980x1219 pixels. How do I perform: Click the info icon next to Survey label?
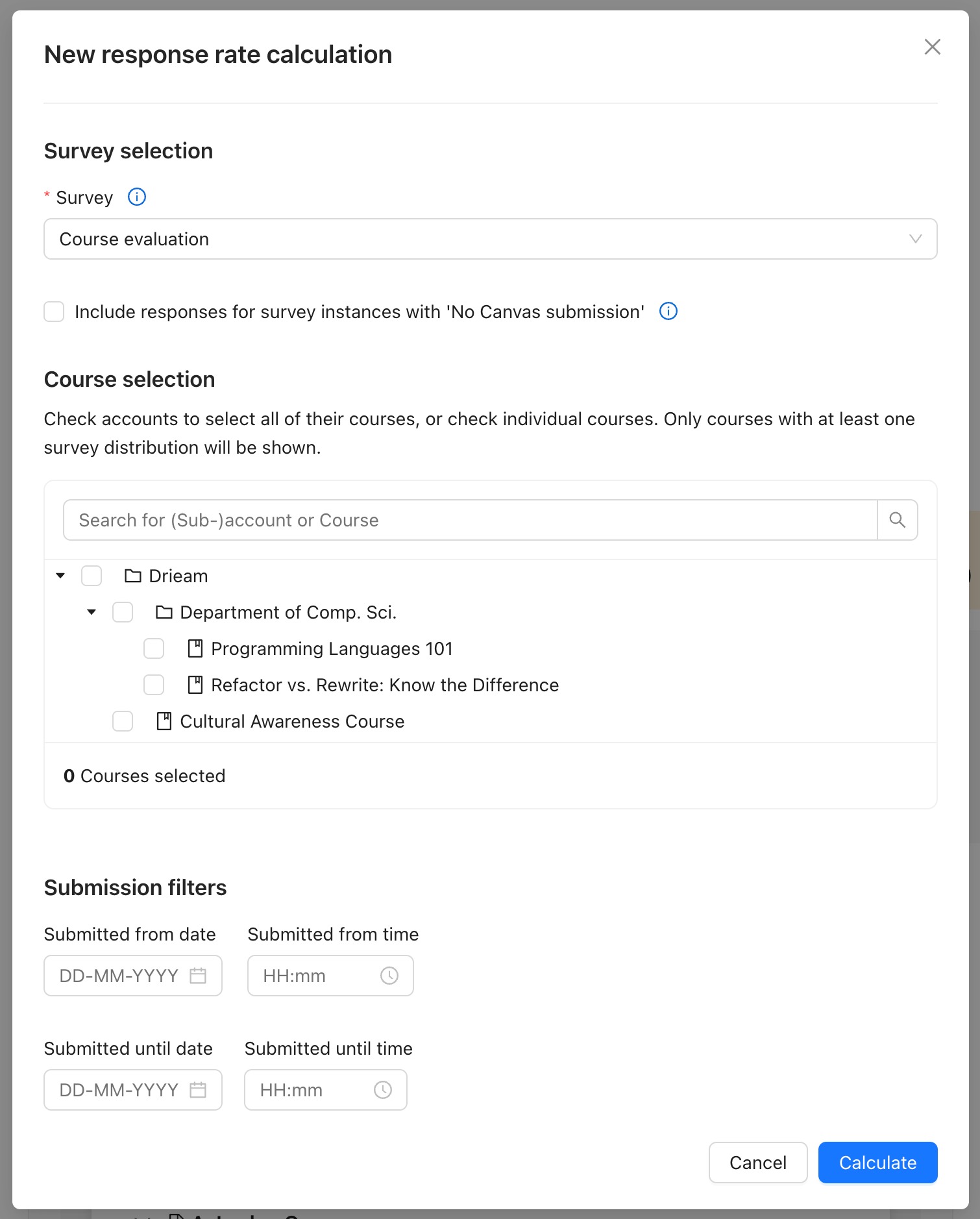[137, 197]
